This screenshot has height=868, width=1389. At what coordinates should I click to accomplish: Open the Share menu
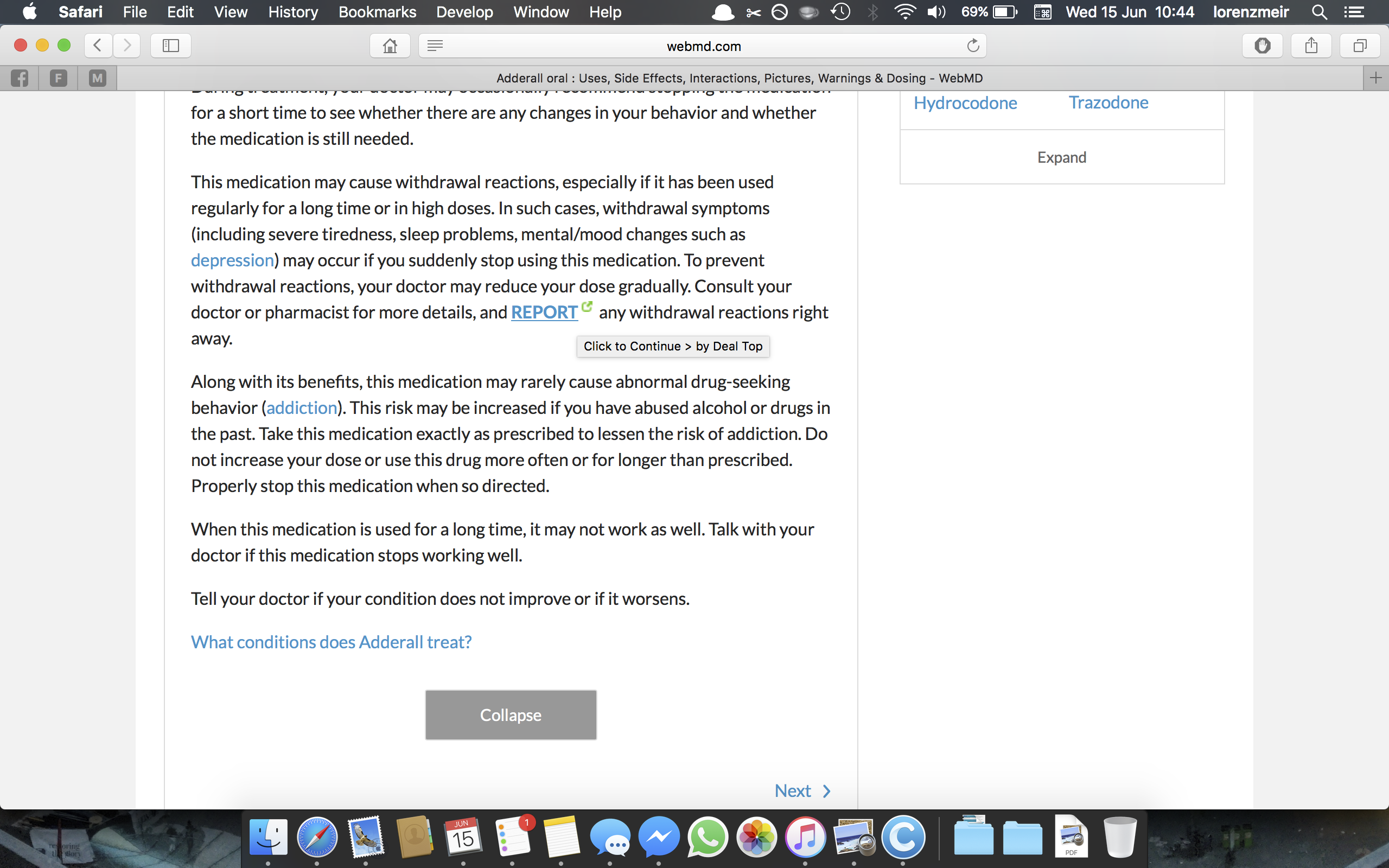point(1311,46)
